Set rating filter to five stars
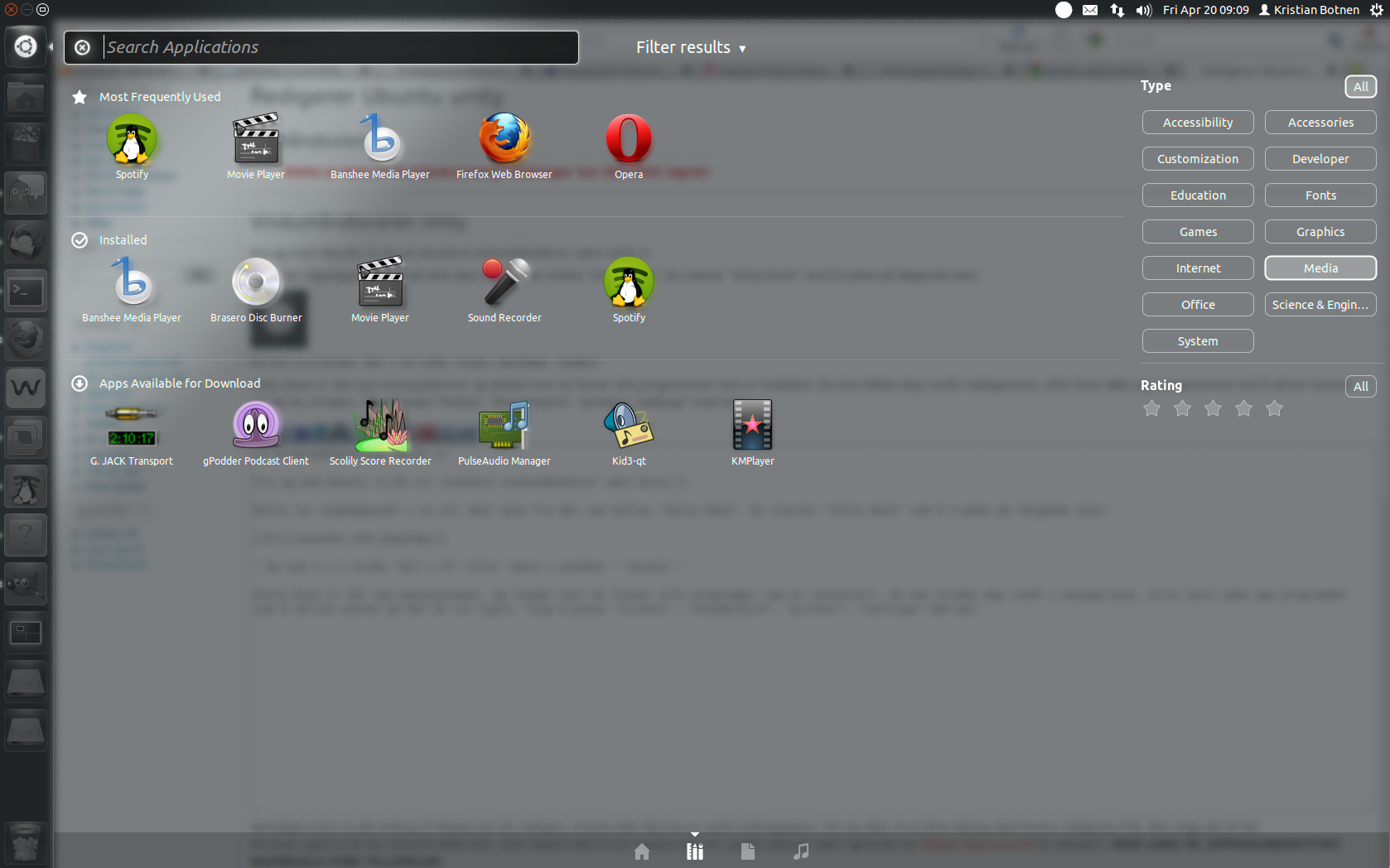This screenshot has width=1390, height=868. (x=1274, y=408)
